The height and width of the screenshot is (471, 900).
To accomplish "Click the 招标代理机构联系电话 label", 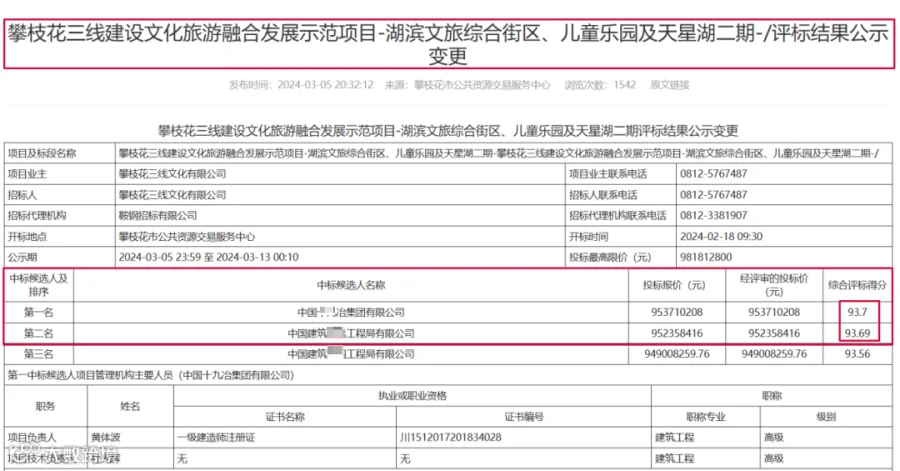I will (618, 216).
